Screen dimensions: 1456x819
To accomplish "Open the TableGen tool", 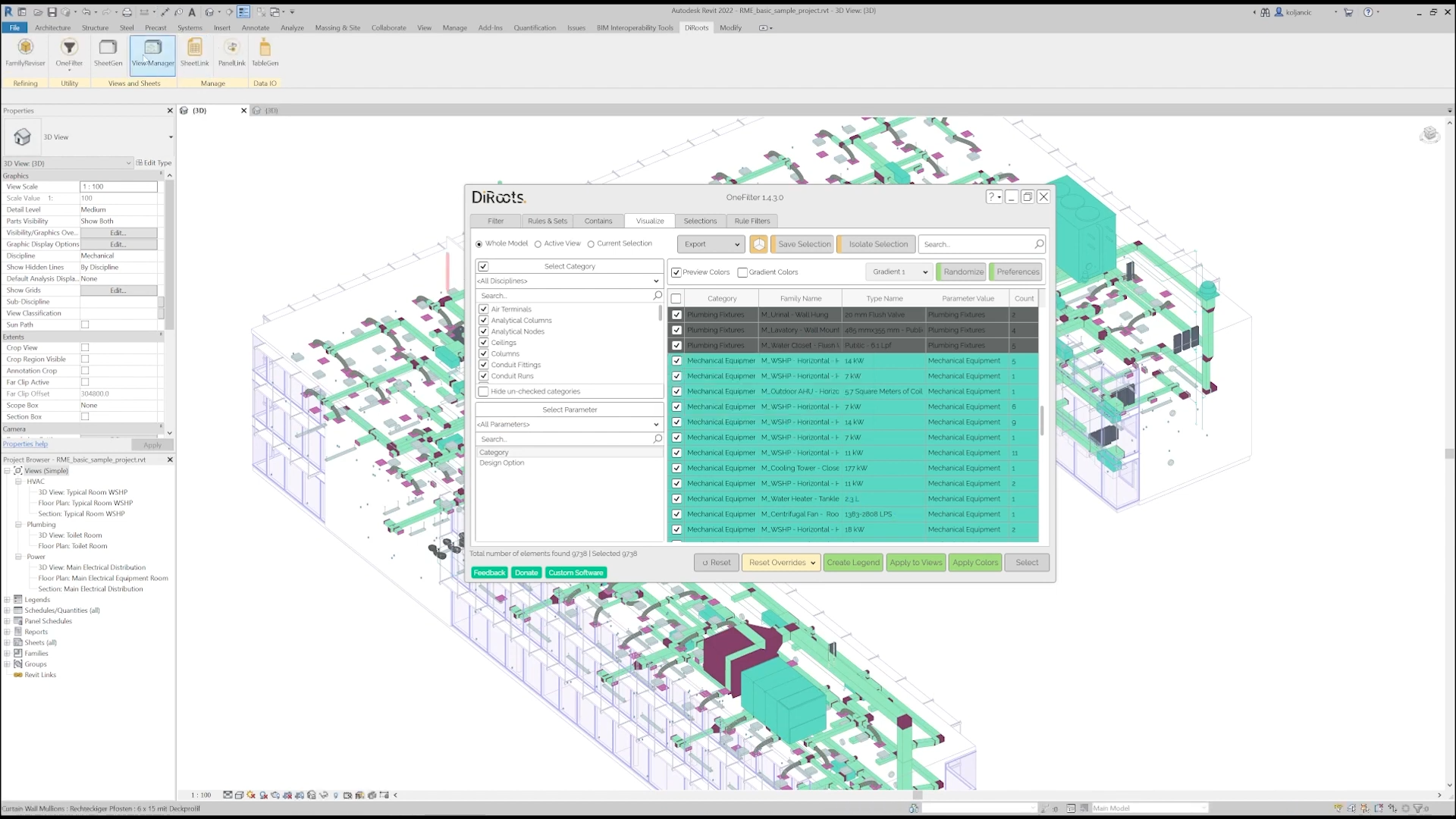I will click(265, 53).
